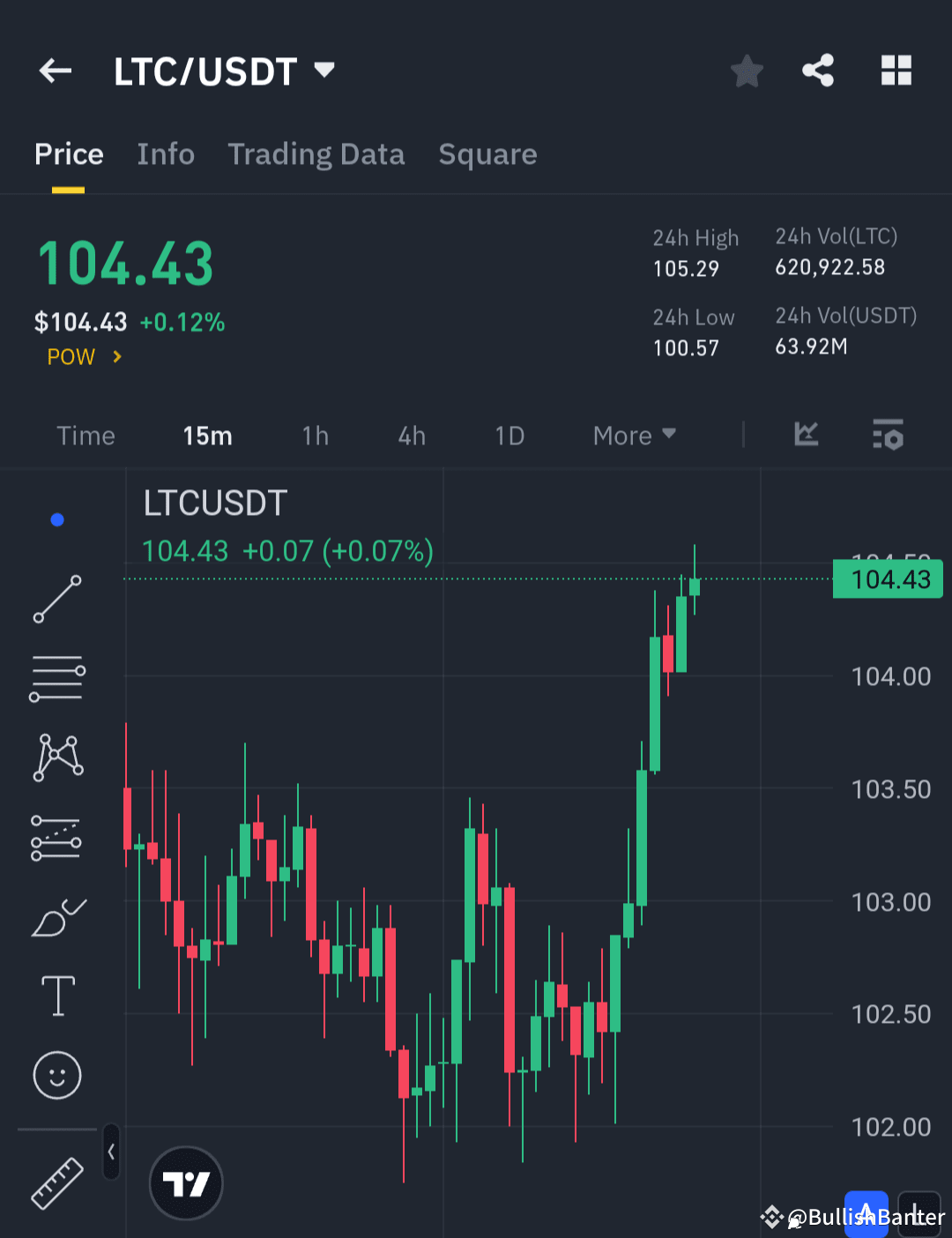Open the More interval dropdown
Screen dimensions: 952x1238
(x=633, y=435)
